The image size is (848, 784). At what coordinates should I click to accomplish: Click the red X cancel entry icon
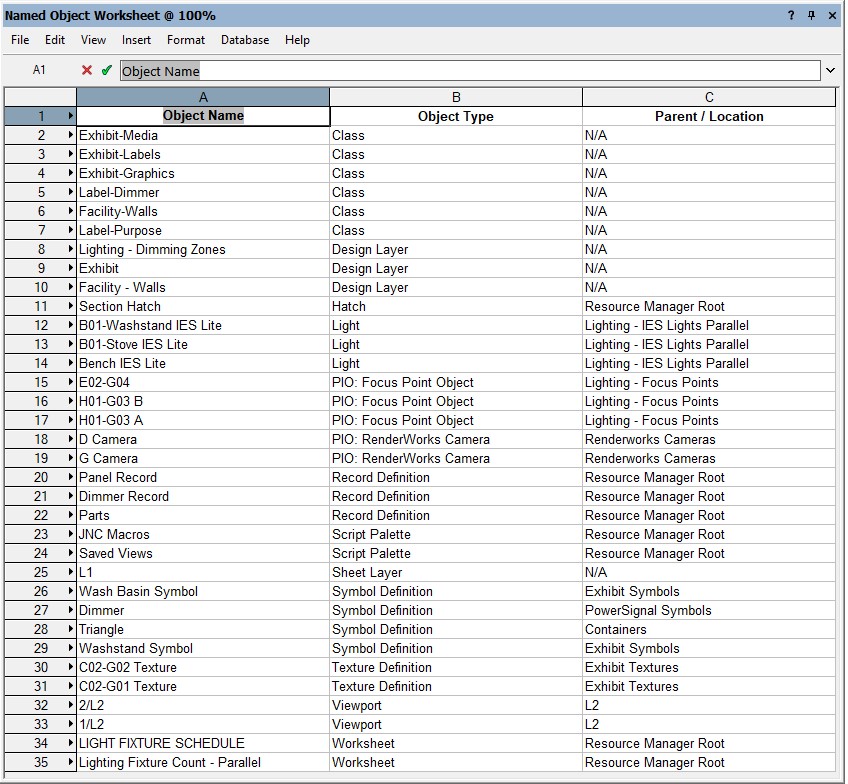tap(87, 70)
